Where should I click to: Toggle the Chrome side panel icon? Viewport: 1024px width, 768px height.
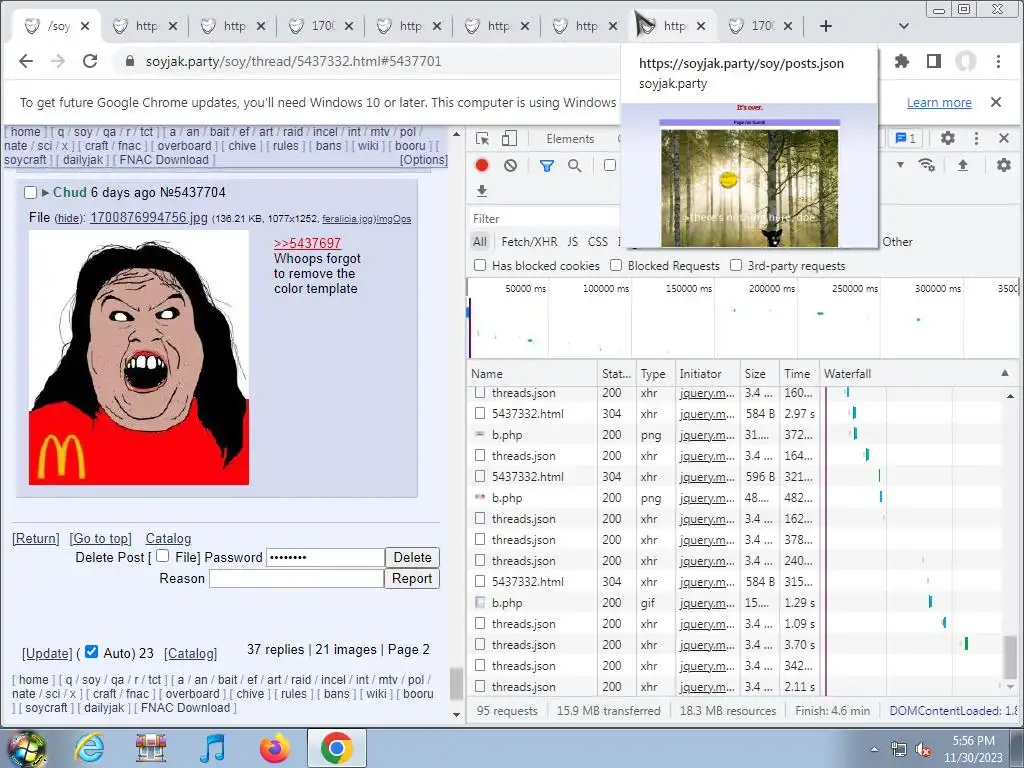tap(934, 61)
